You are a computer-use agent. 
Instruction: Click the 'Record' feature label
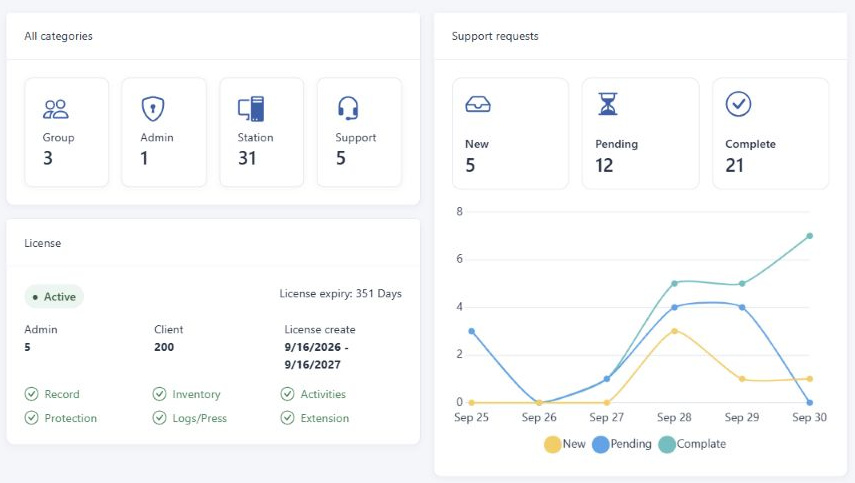62,394
